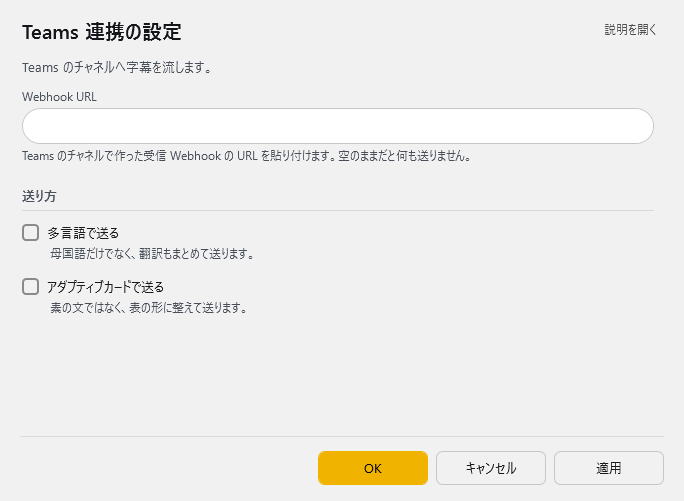Click the text Teams のチャネルへ字幕を流します。

pyautogui.click(x=117, y=68)
